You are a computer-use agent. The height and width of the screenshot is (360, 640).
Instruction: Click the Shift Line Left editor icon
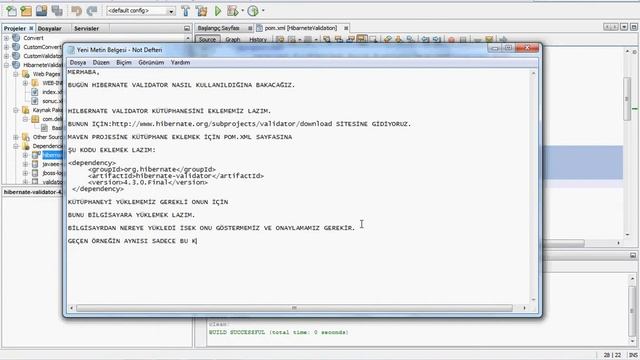pos(425,39)
